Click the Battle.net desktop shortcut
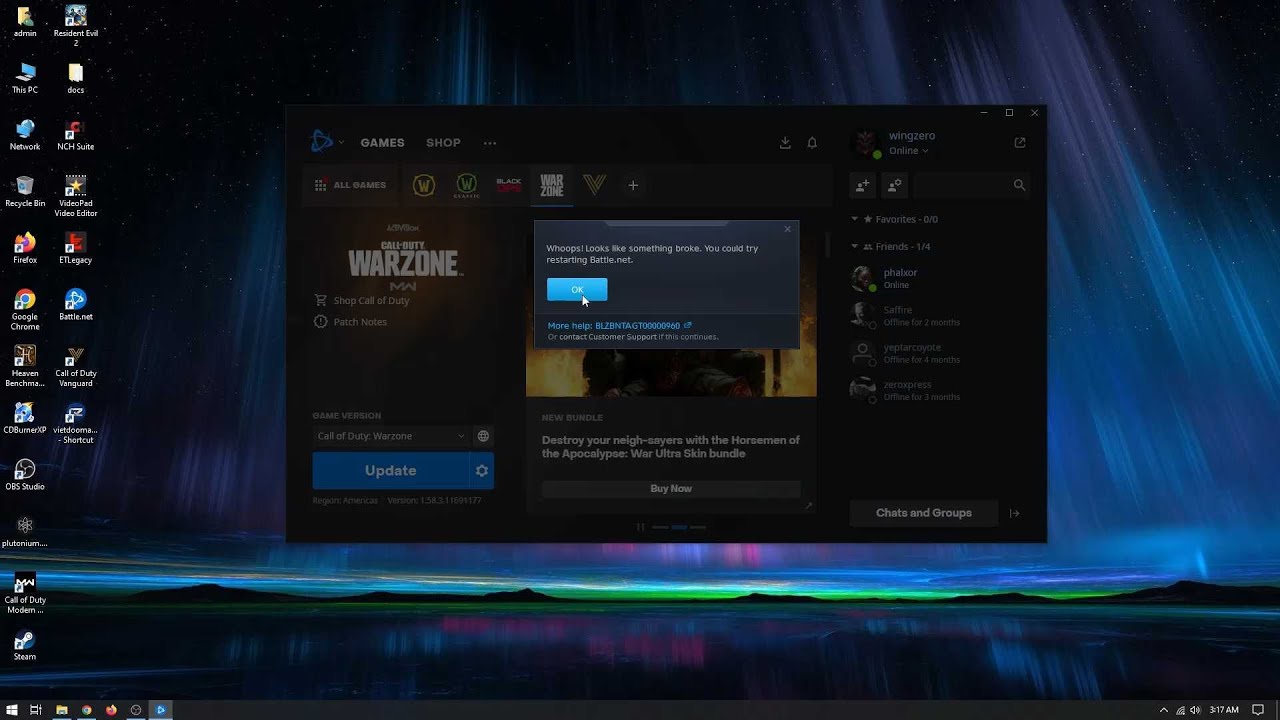The height and width of the screenshot is (720, 1280). coord(75,305)
